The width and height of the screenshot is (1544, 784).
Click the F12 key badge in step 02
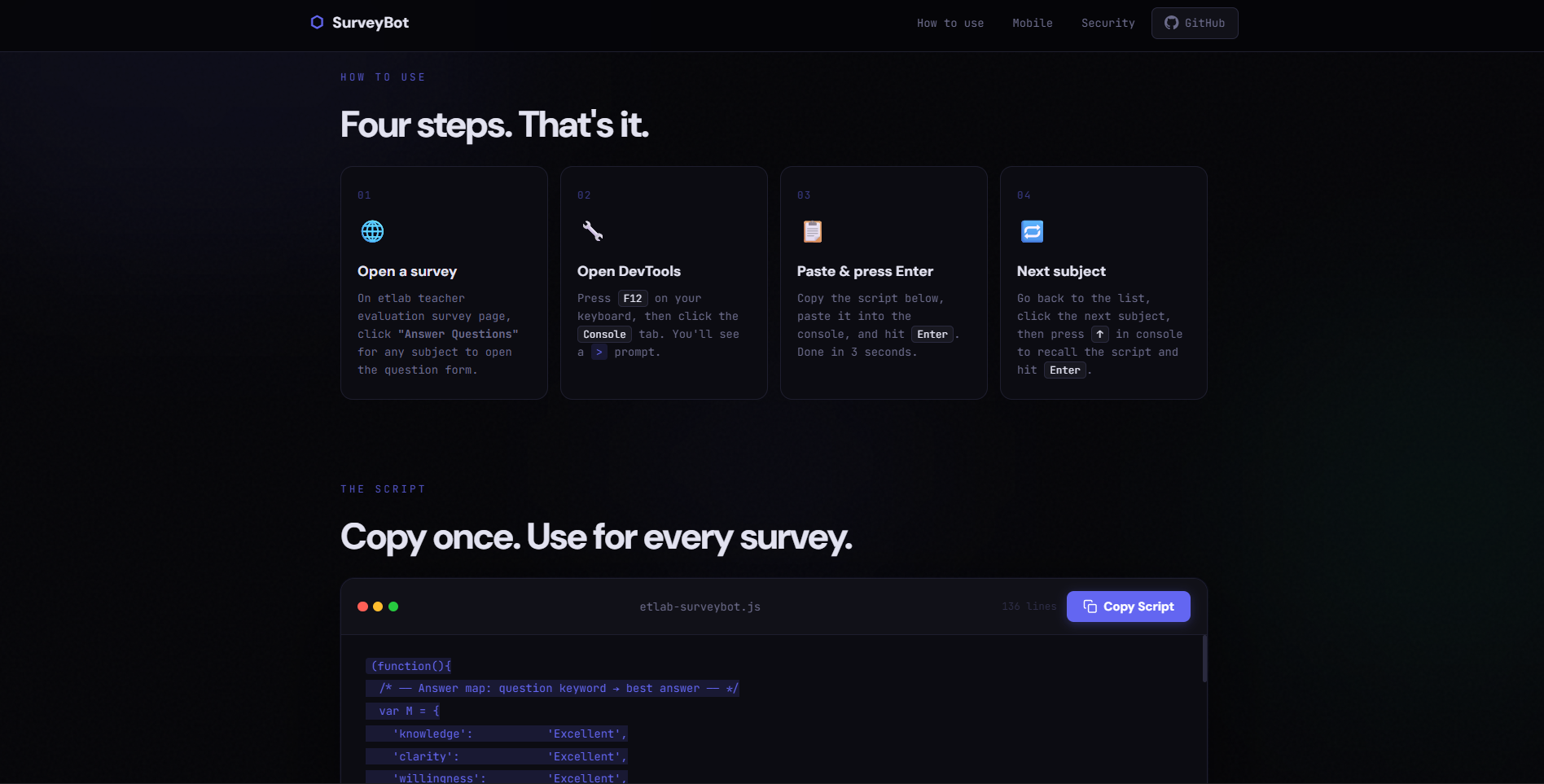(633, 298)
